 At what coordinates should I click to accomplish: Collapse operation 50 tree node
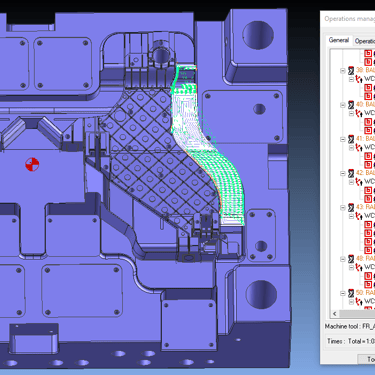click(343, 293)
